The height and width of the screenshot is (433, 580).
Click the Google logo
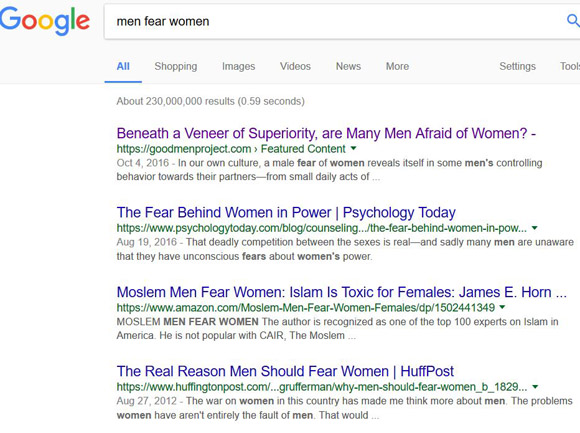pyautogui.click(x=44, y=21)
